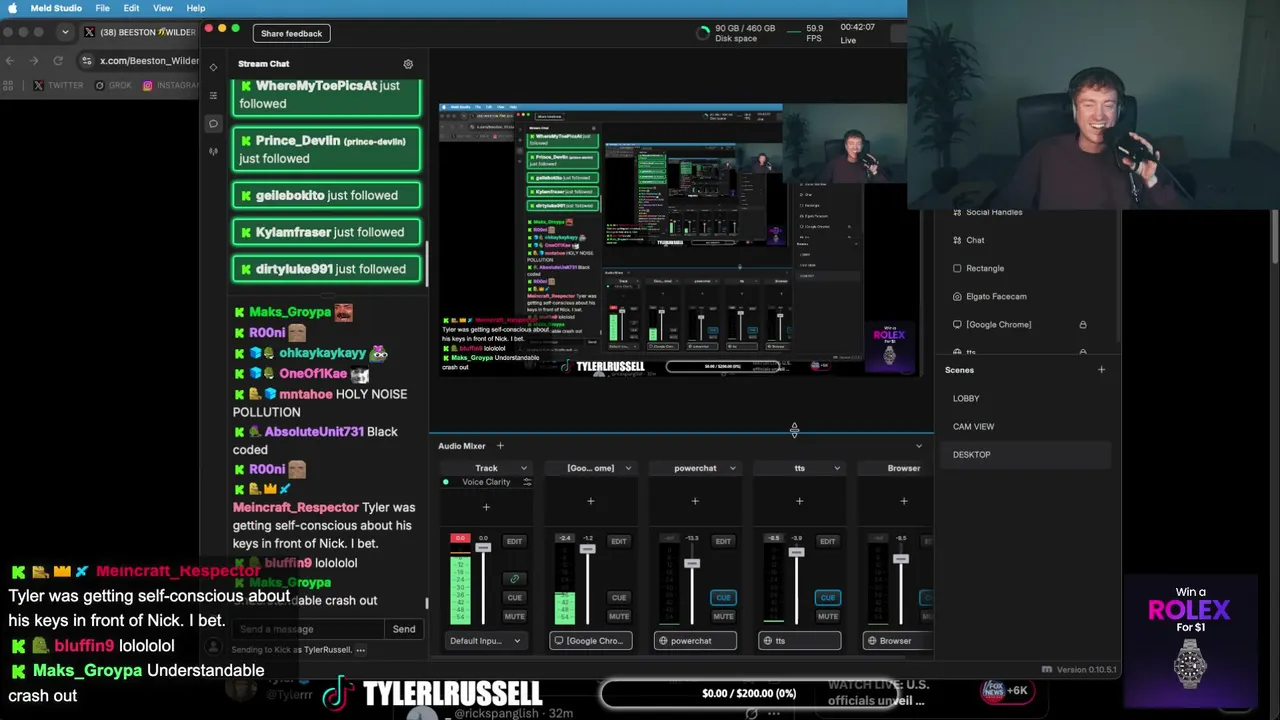The image size is (1280, 720).
Task: Open the tts channel dropdown chevron
Action: click(837, 468)
